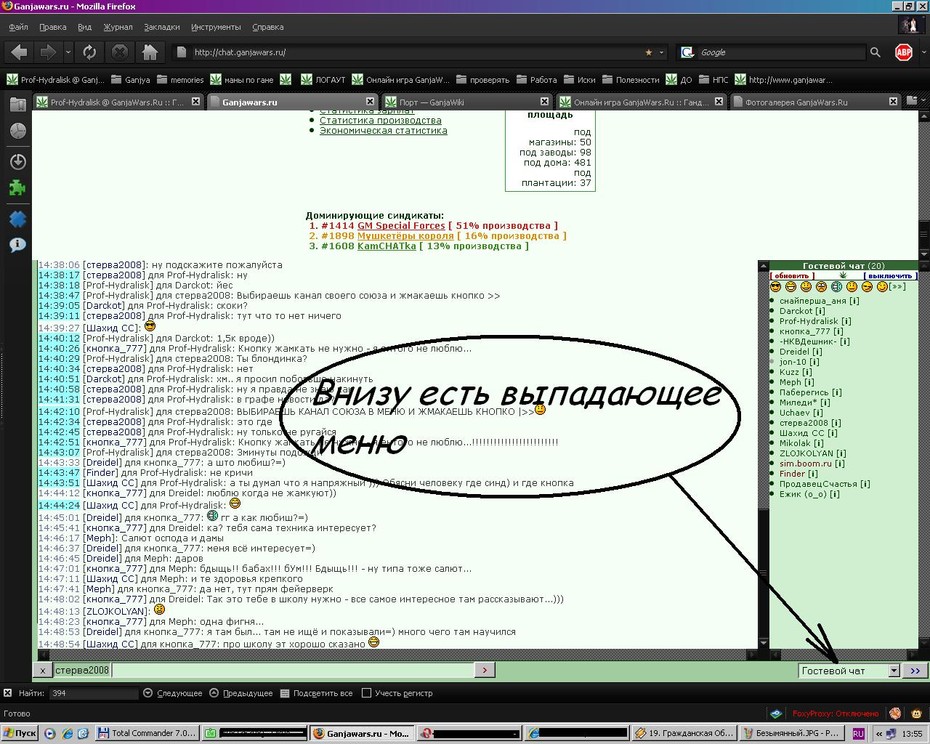The height and width of the screenshot is (744, 930).
Task: Click 'выключить' to disable the chat list
Action: pyautogui.click(x=890, y=276)
